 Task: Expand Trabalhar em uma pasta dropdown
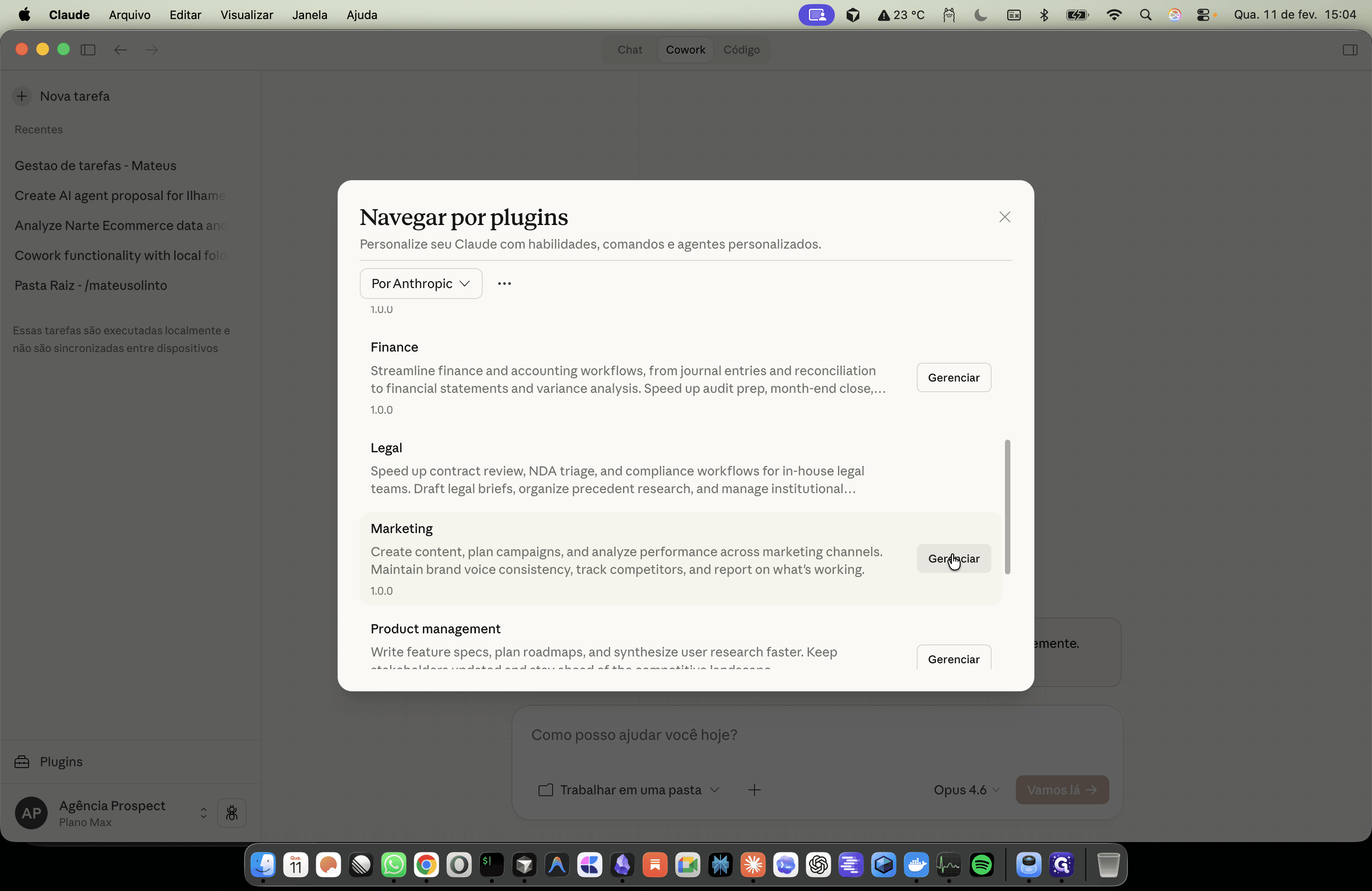628,789
